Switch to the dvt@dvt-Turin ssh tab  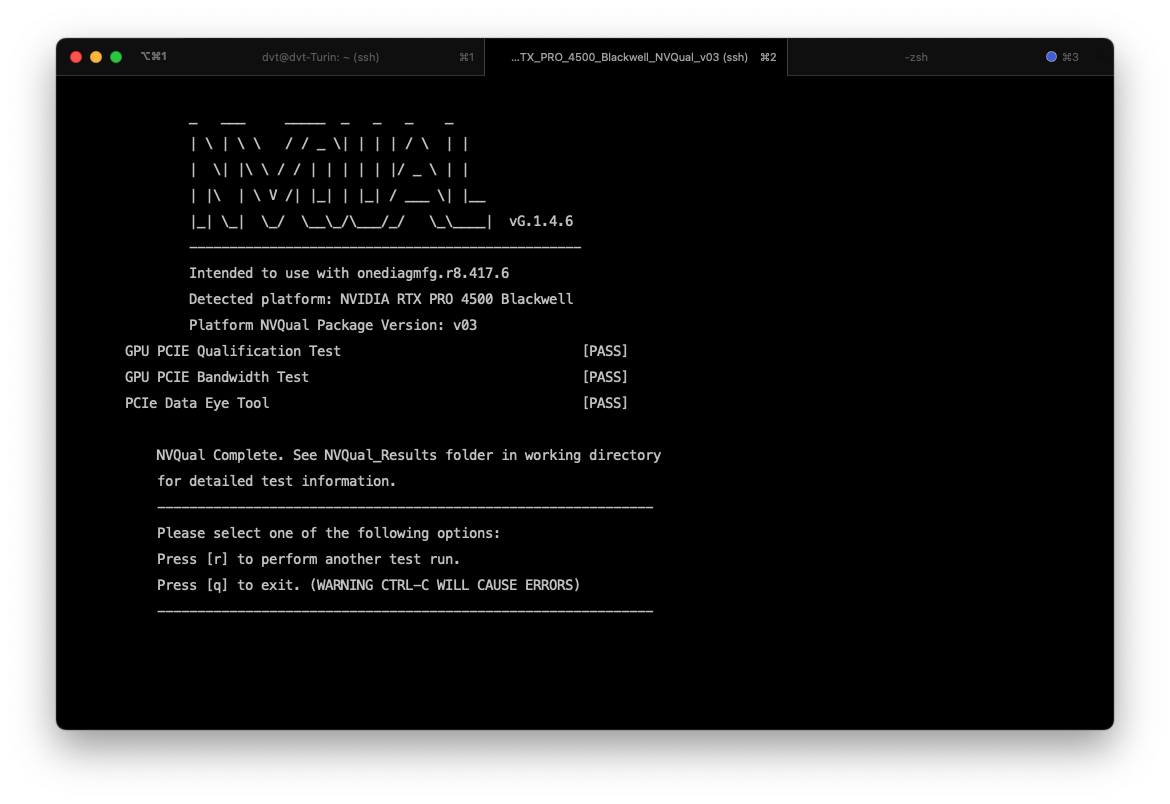pyautogui.click(x=320, y=57)
